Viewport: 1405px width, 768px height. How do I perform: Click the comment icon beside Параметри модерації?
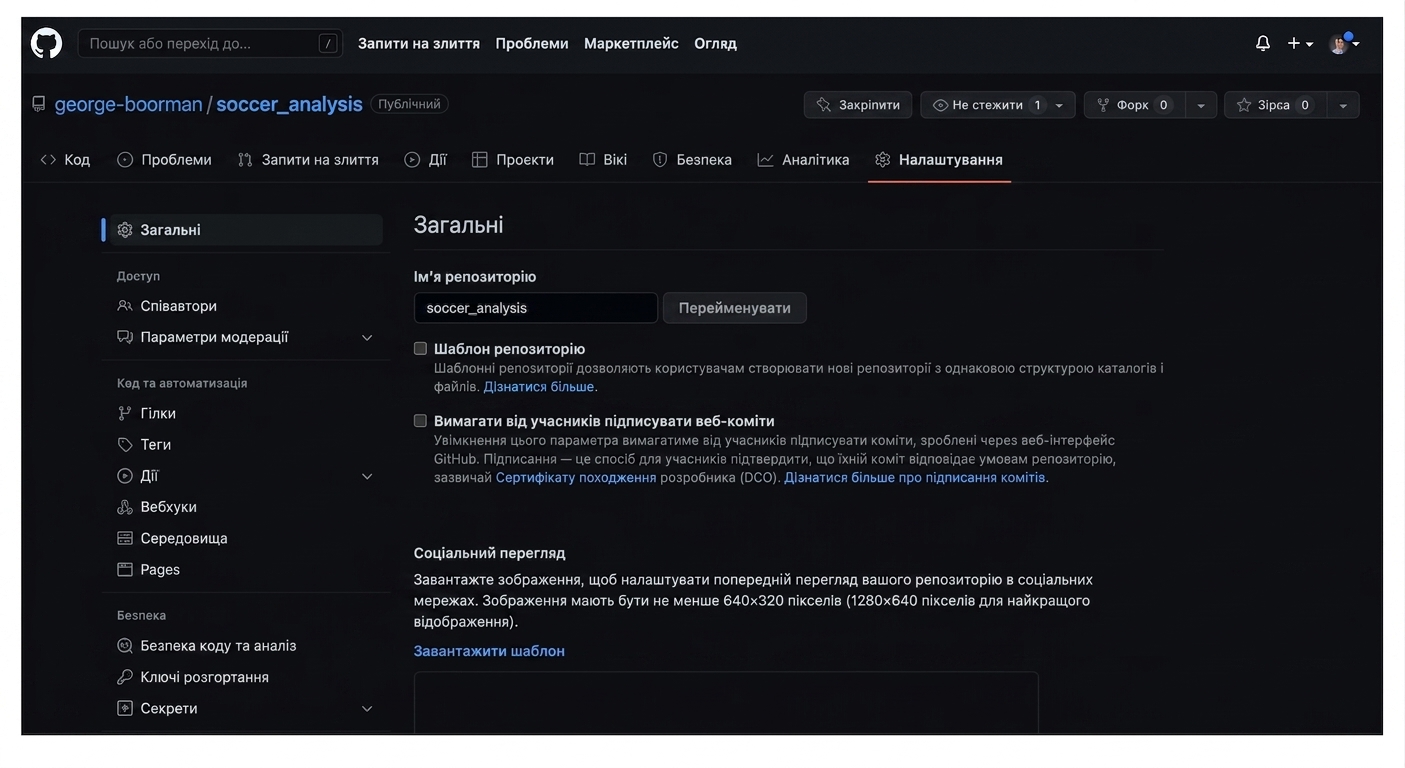pos(125,337)
